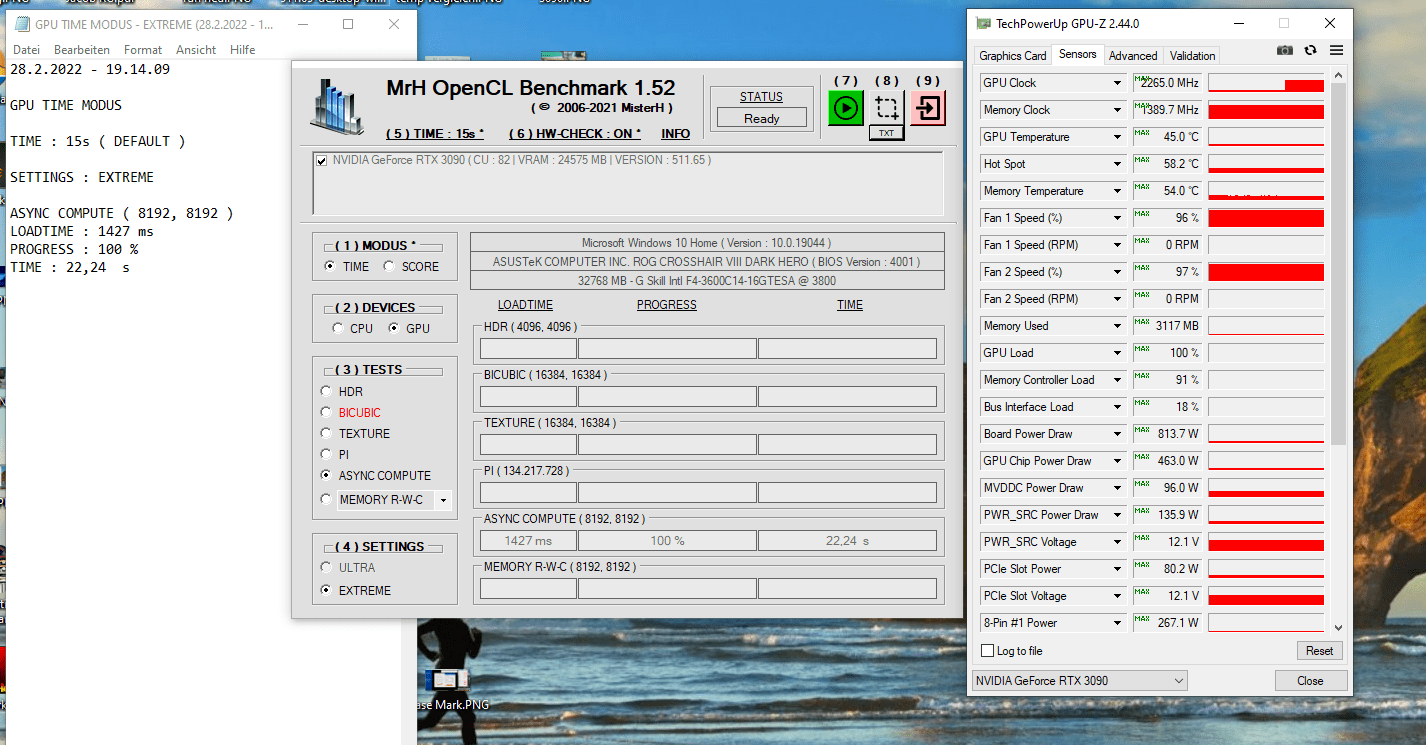
Task: Click the Notepad title bar icon
Action: (x=22, y=24)
